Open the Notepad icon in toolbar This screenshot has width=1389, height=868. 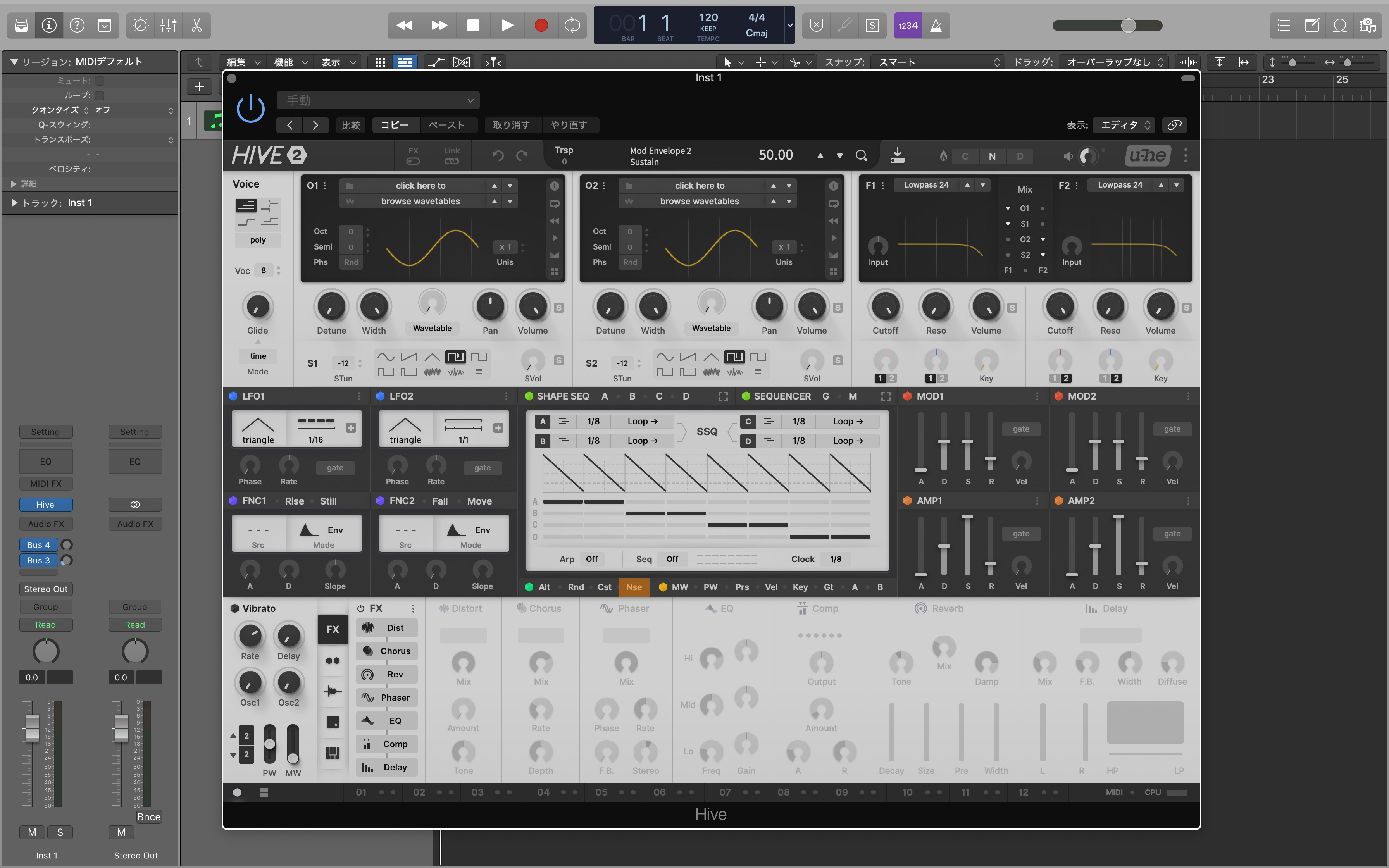point(1312,25)
